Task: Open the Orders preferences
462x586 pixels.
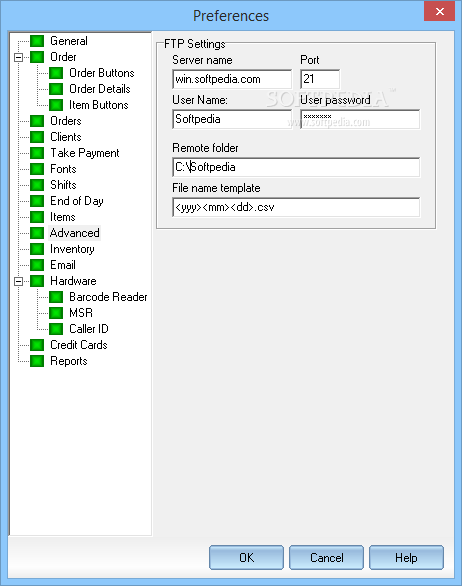Action: click(x=66, y=121)
